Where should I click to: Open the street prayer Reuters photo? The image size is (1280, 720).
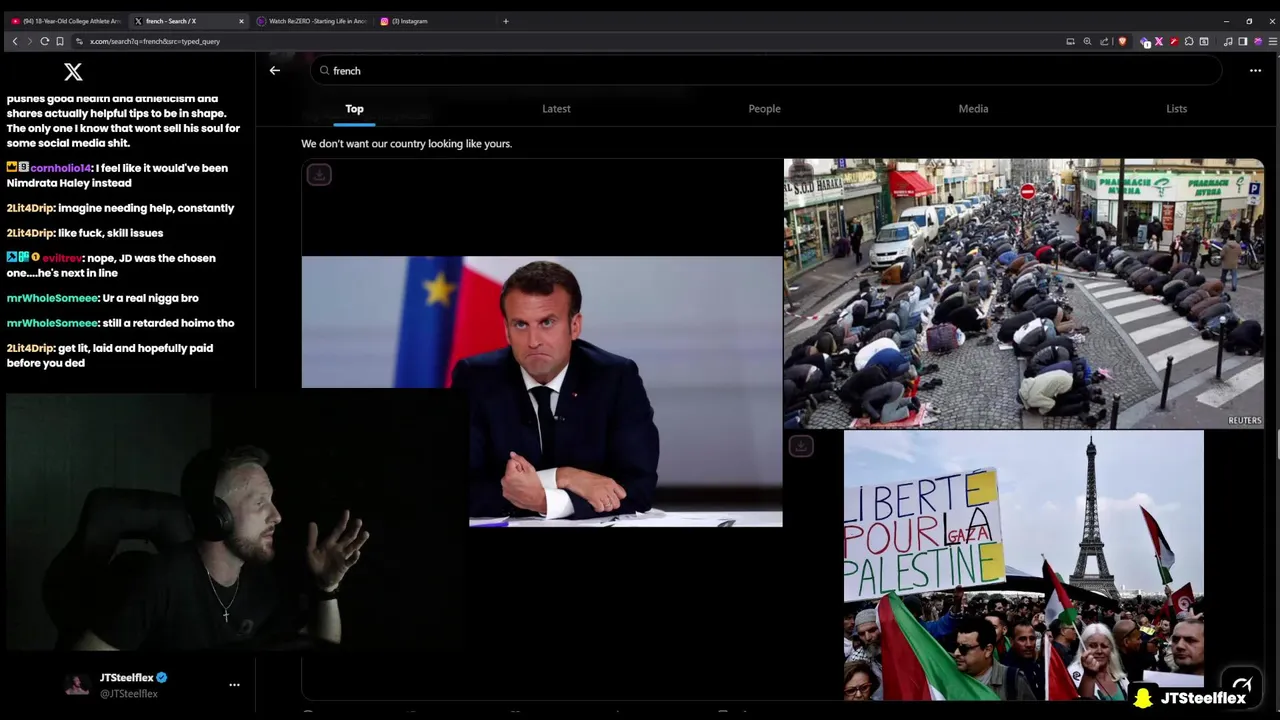pyautogui.click(x=1023, y=293)
